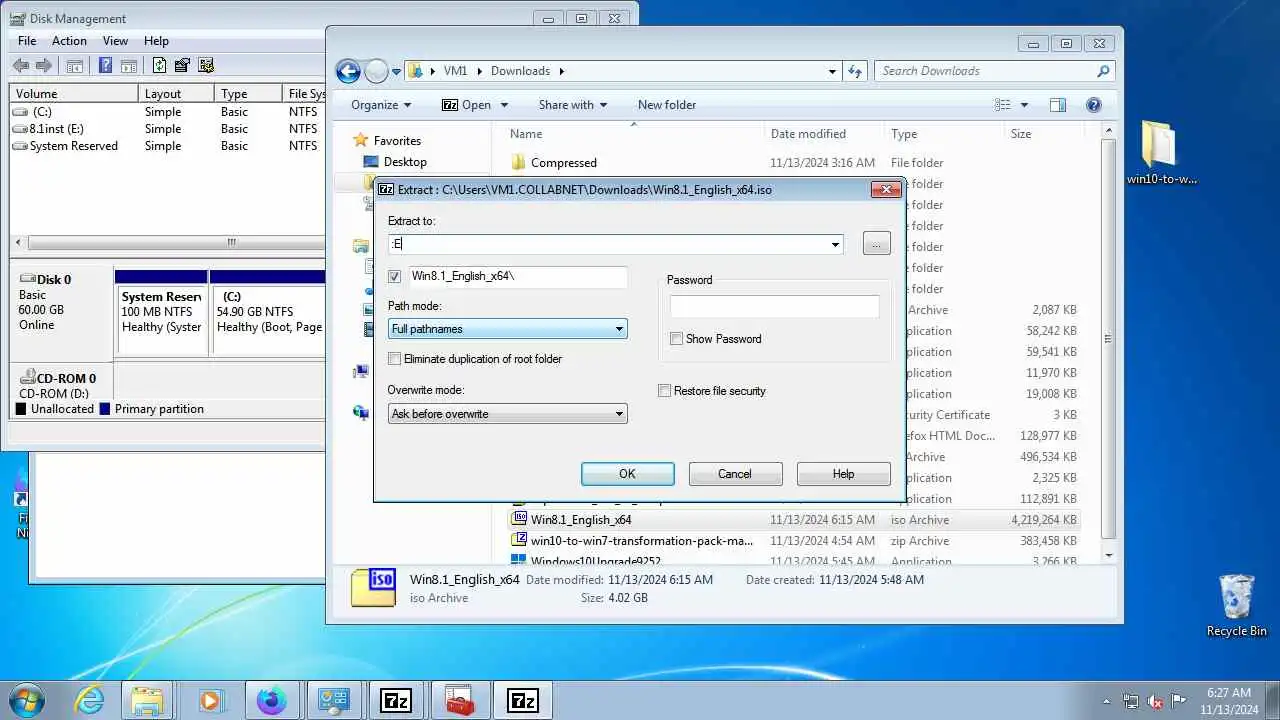Click the Back arrow in Disk Management toolbar

tap(20, 66)
